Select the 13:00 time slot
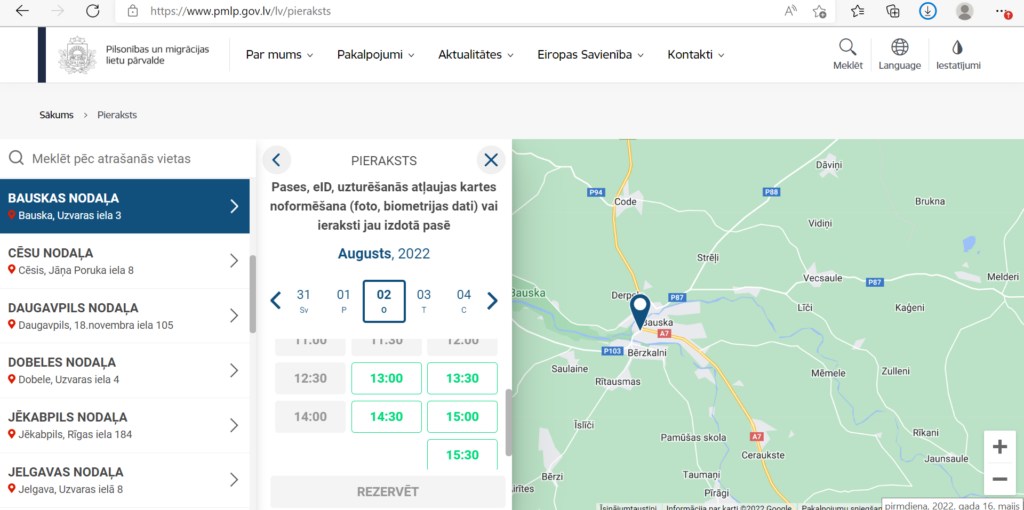Viewport: 1024px width, 510px height. [386, 378]
